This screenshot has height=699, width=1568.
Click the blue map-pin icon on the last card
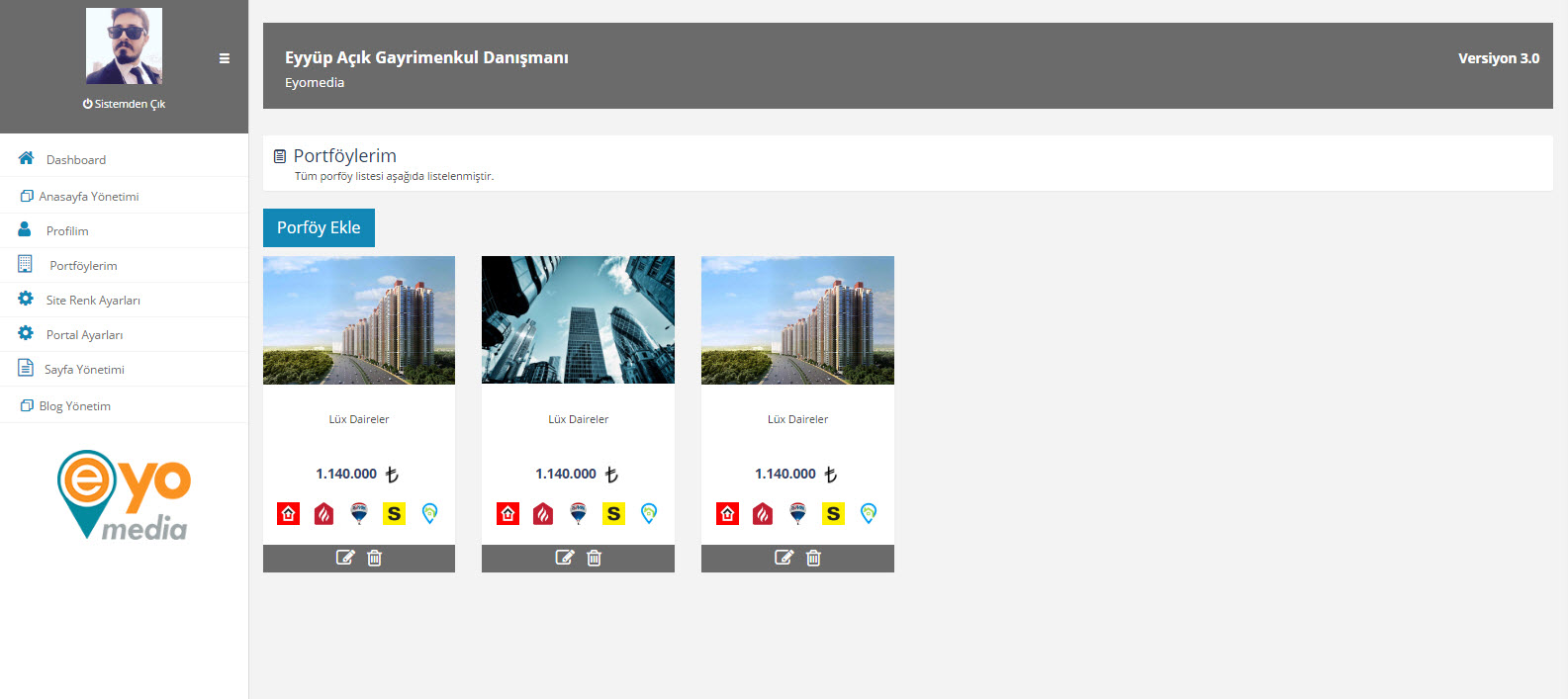point(869,513)
